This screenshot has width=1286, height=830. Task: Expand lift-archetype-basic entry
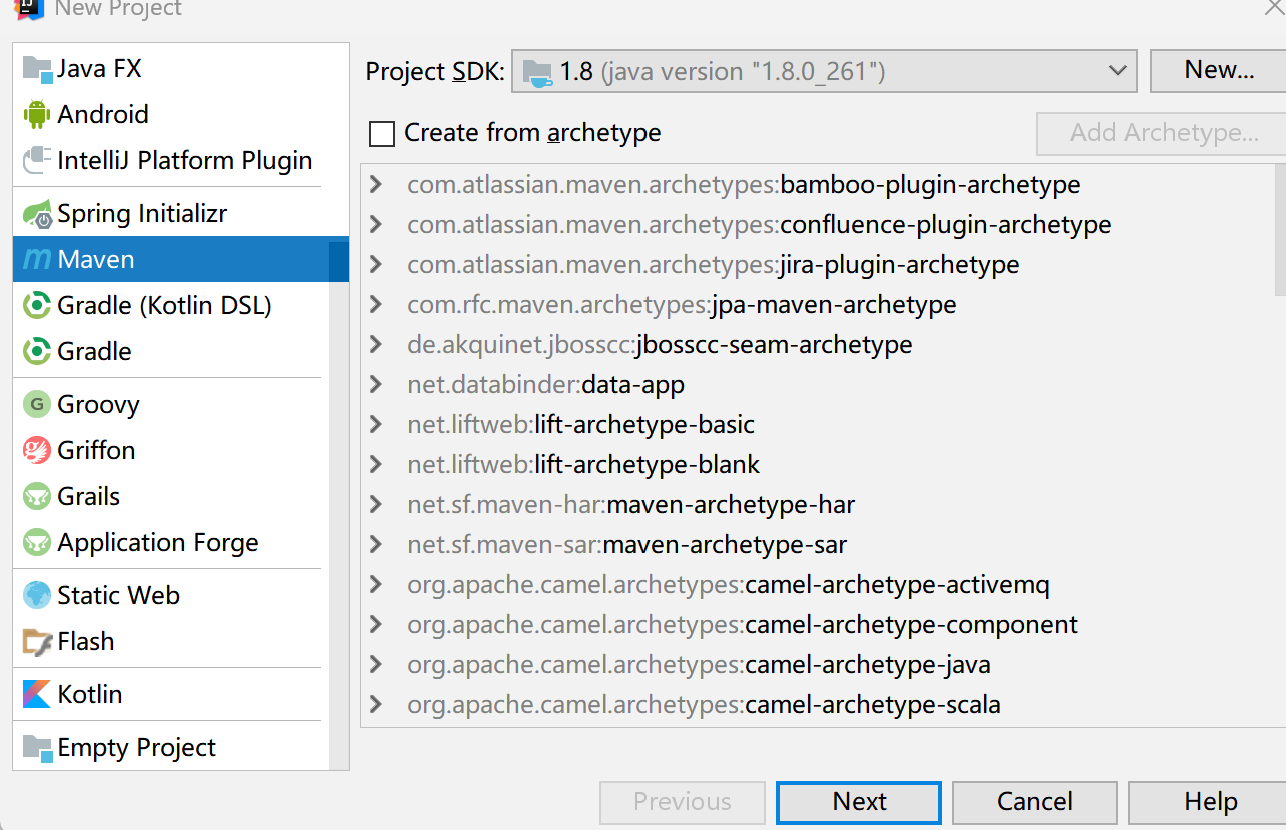coord(376,425)
